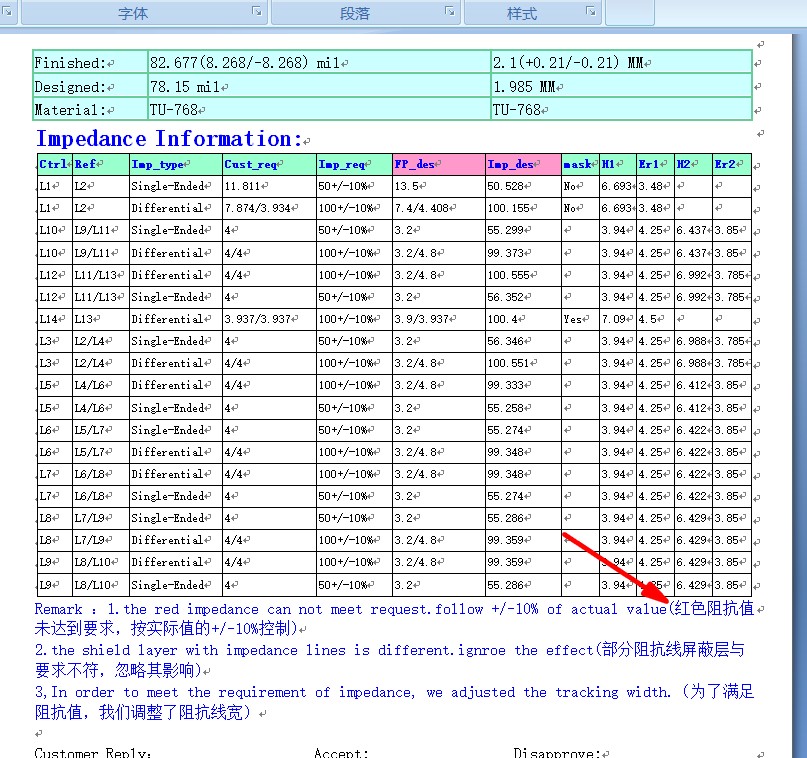The height and width of the screenshot is (758, 807).
Task: Click the 'Material:' label cell
Action: point(91,109)
